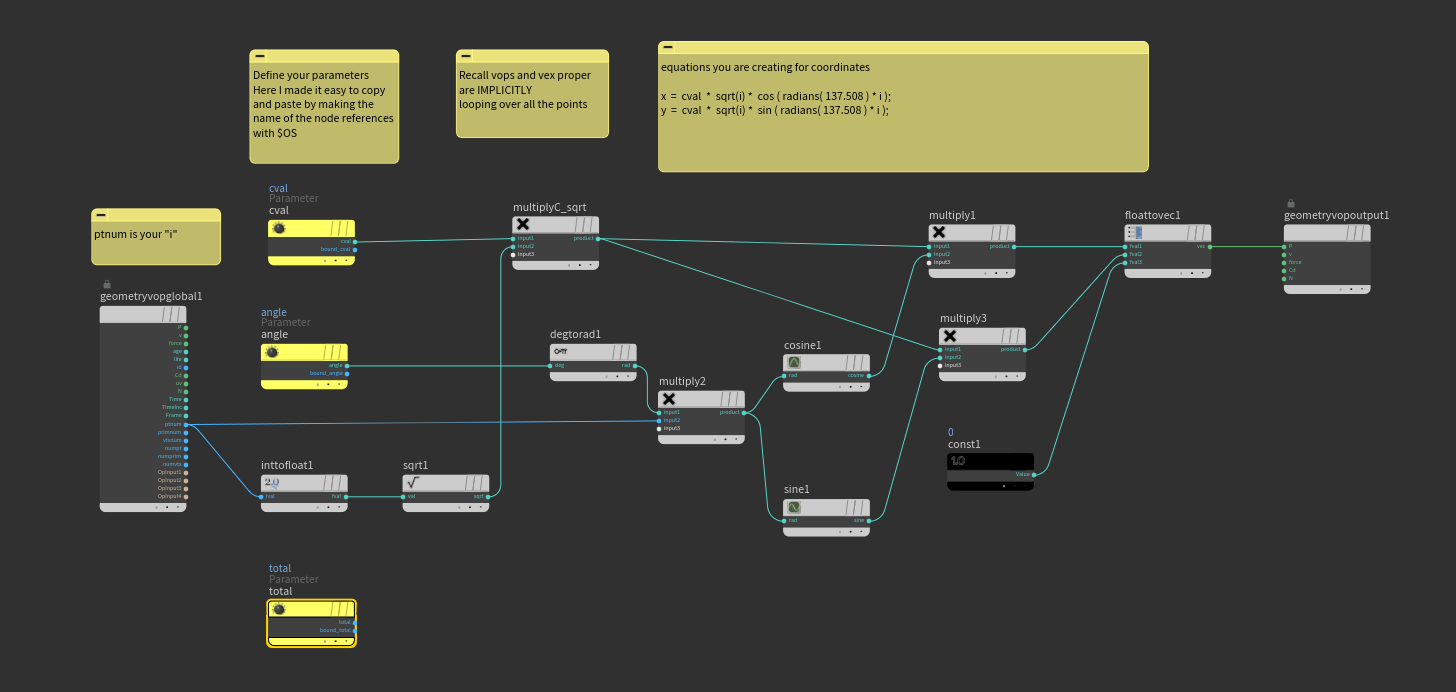This screenshot has width=1456, height=692.
Task: Toggle the lock above geometryvopglobal1
Action: click(x=107, y=284)
